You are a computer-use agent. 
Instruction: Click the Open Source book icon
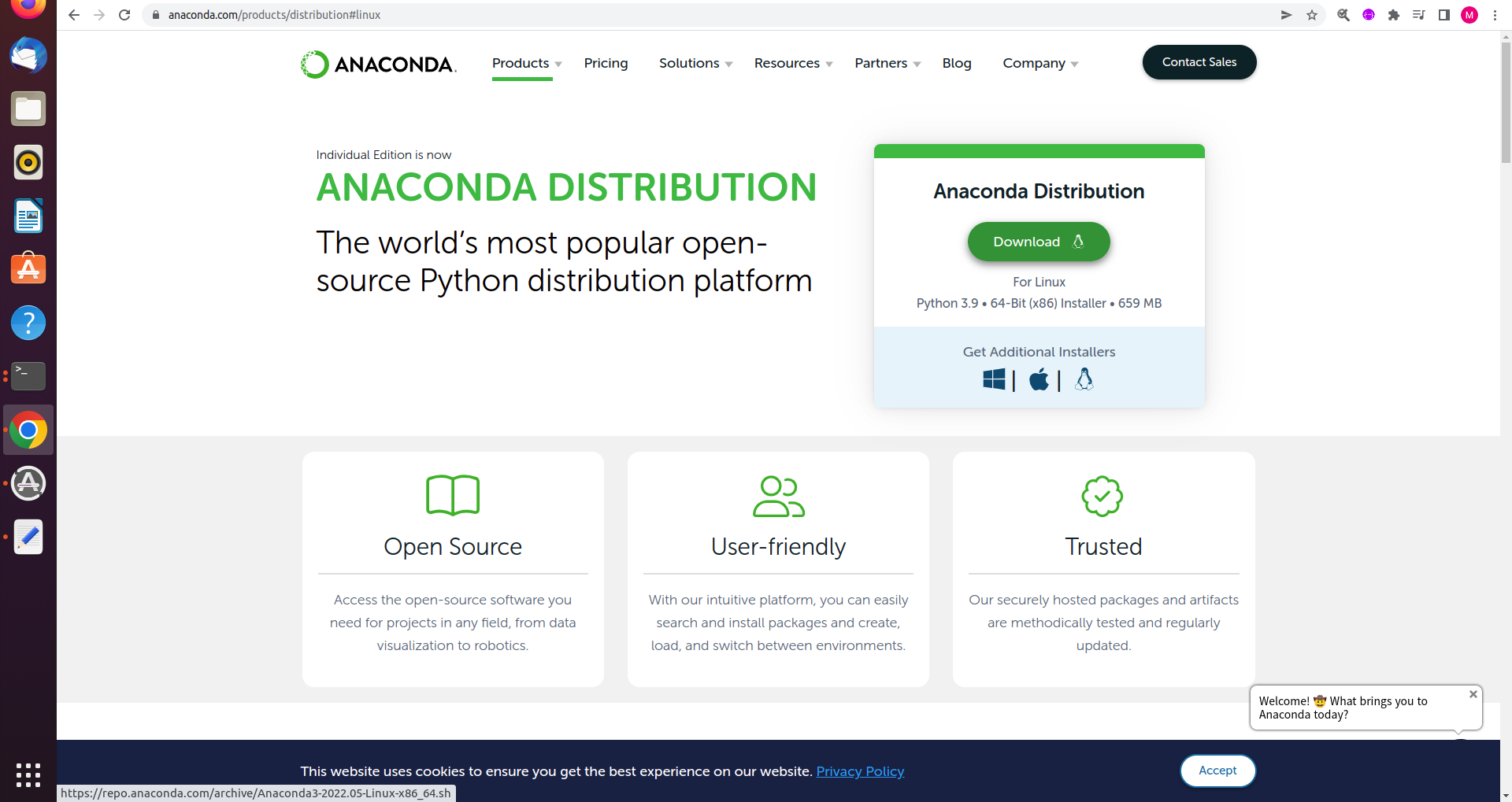coord(453,495)
